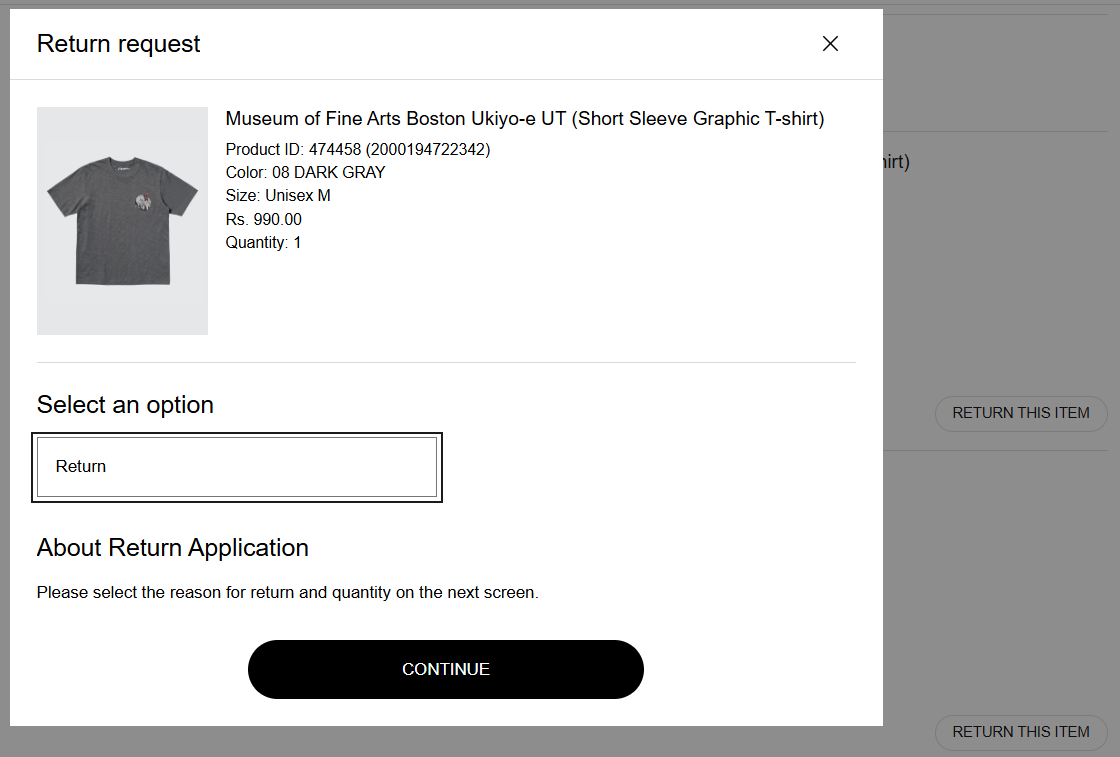Screen dimensions: 1120x757
Task: Click the upper RETURN THIS ITEM button
Action: click(x=1021, y=413)
